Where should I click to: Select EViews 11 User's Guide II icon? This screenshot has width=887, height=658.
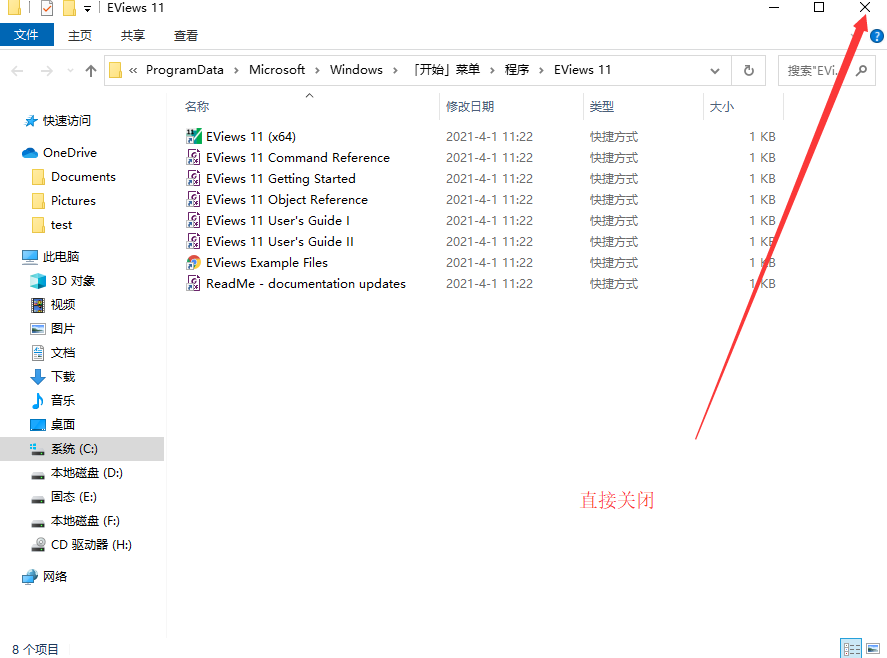click(193, 242)
